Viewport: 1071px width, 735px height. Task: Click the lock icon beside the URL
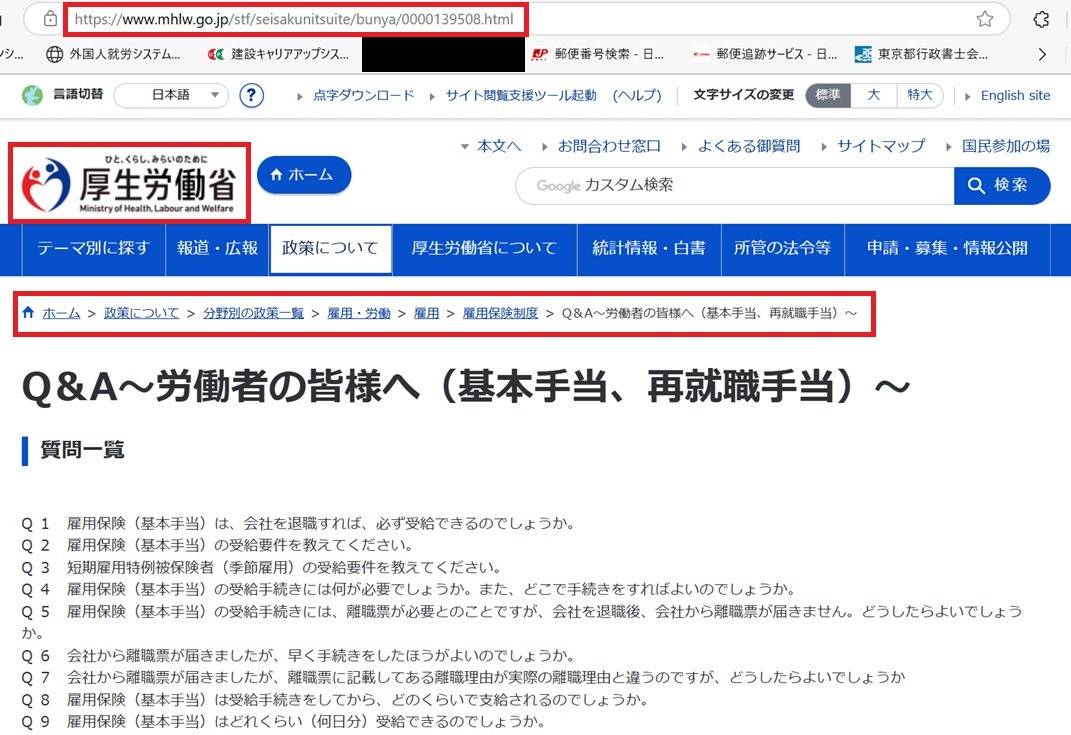[50, 19]
